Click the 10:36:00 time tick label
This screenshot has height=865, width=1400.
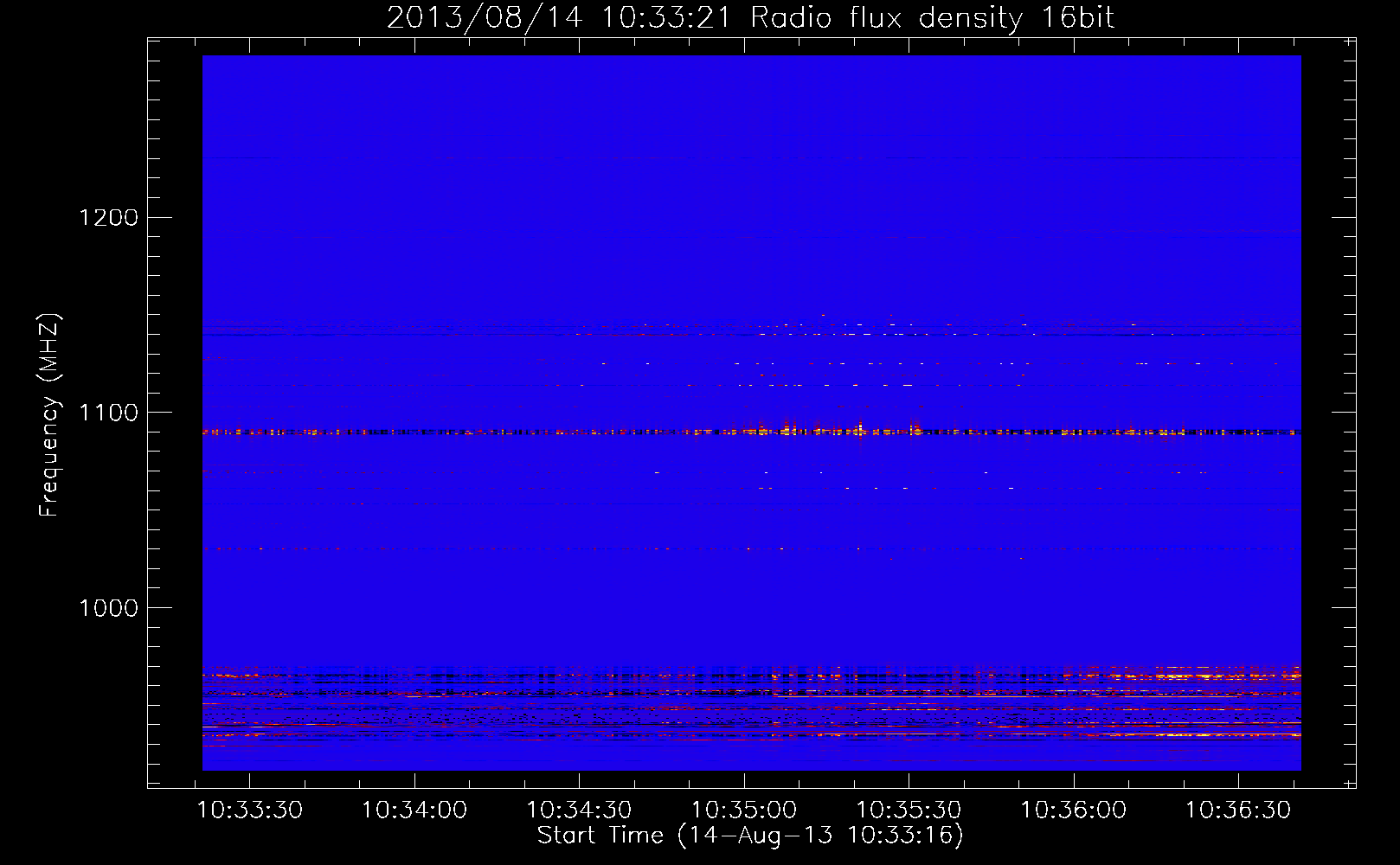click(x=1074, y=811)
